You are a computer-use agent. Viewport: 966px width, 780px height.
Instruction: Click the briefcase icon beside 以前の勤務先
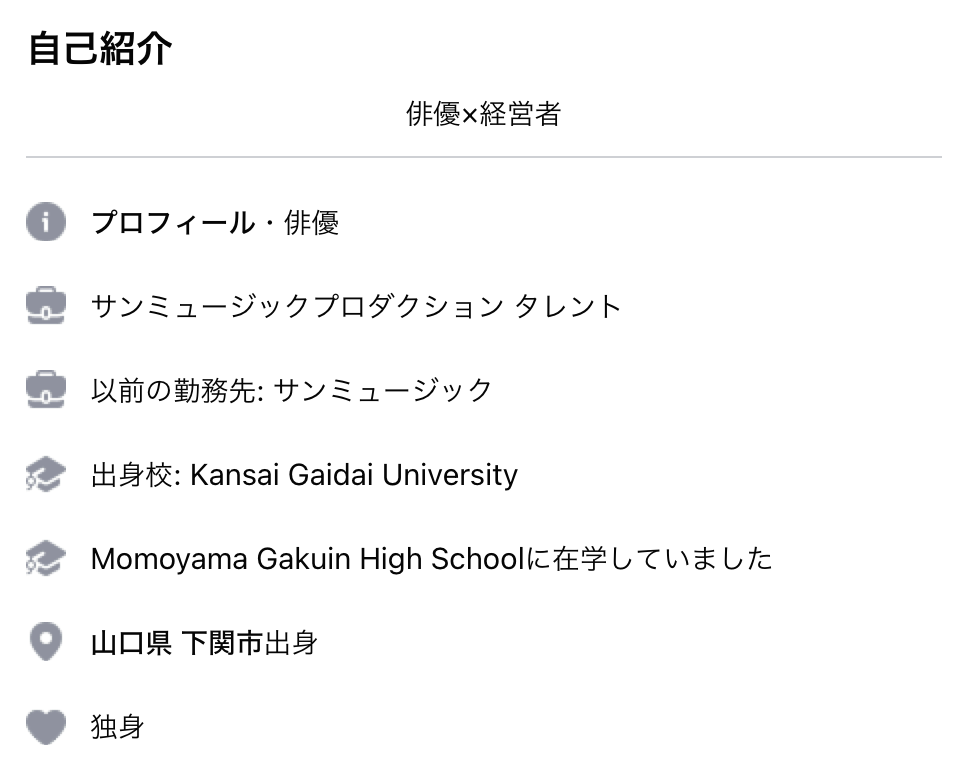point(46,389)
